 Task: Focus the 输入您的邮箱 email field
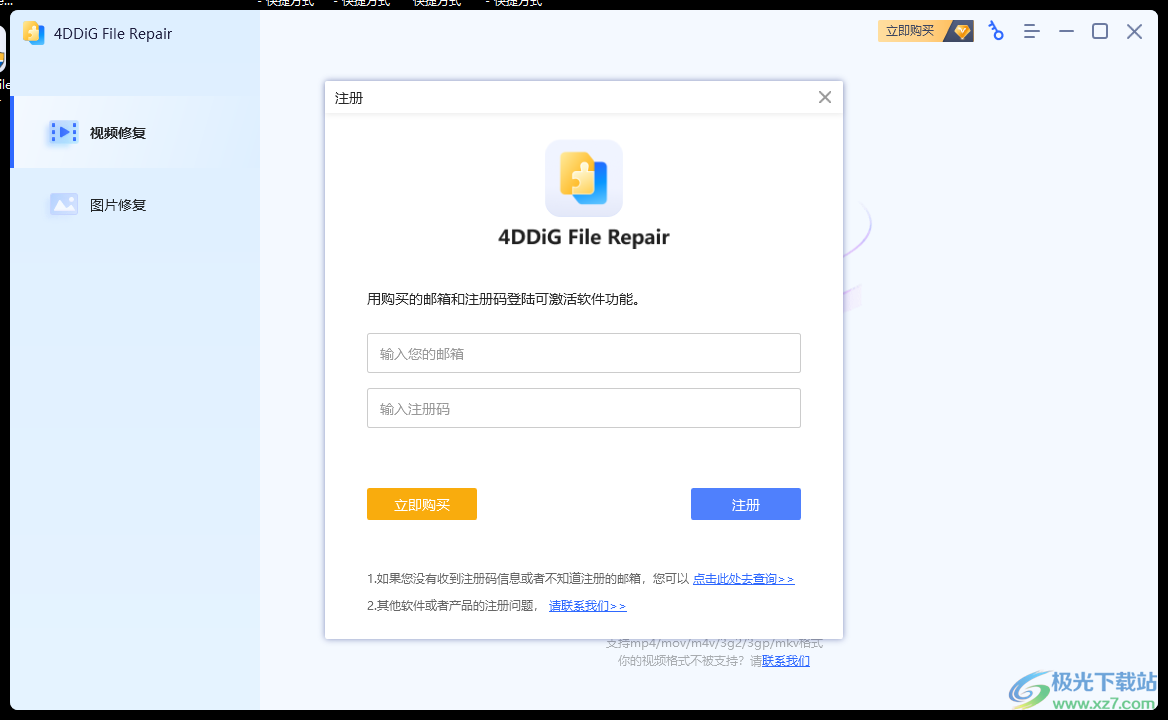pyautogui.click(x=583, y=353)
